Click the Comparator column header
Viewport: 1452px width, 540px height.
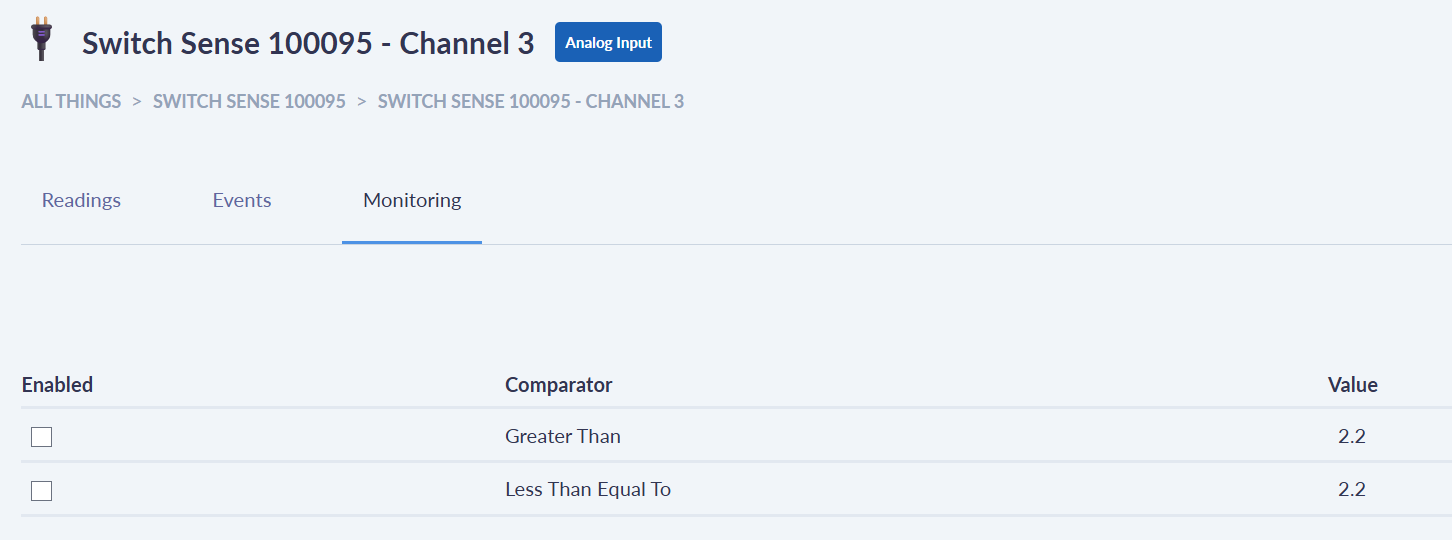[x=559, y=385]
